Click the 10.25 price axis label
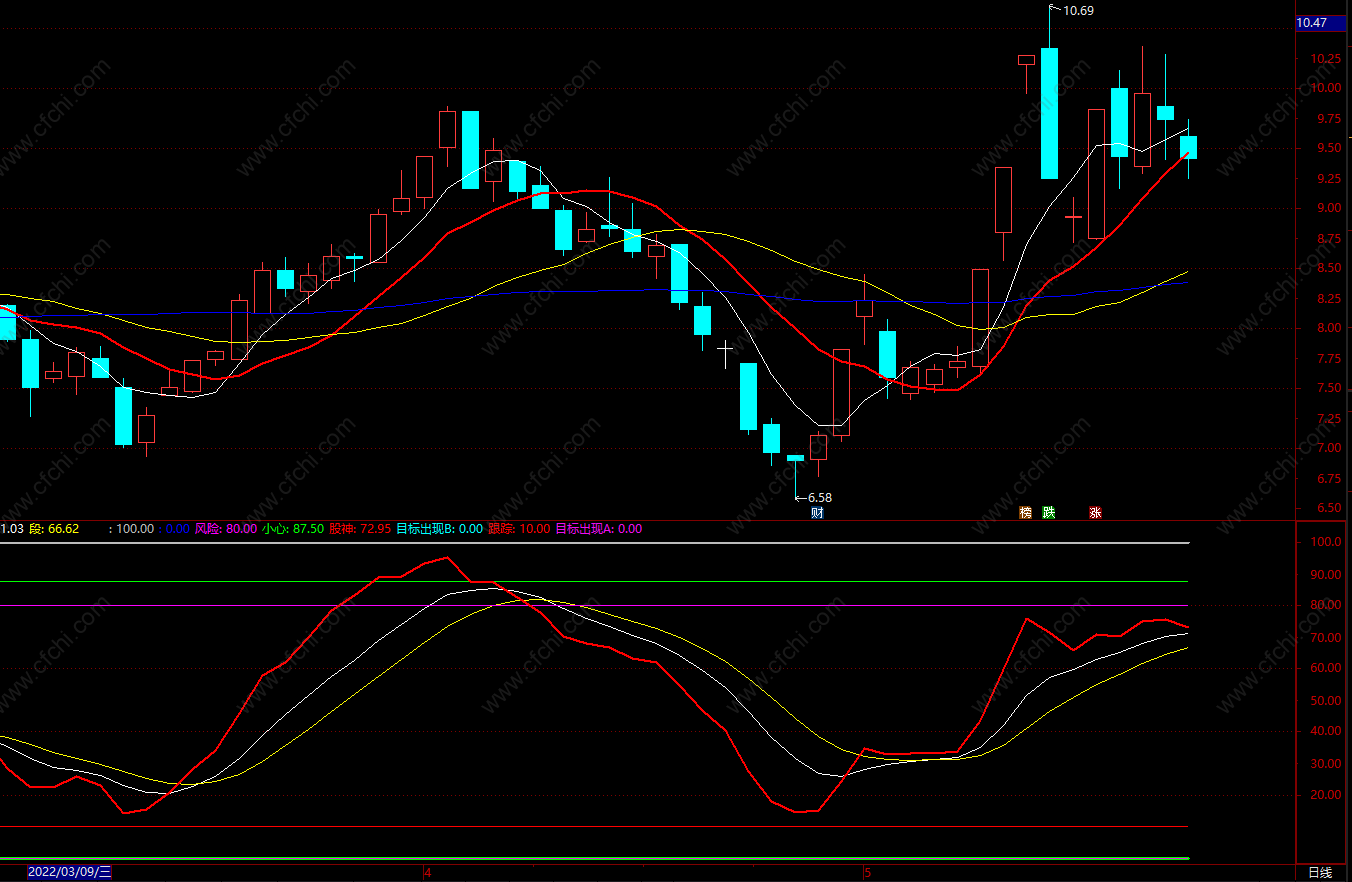Image resolution: width=1352 pixels, height=882 pixels. tap(1326, 59)
